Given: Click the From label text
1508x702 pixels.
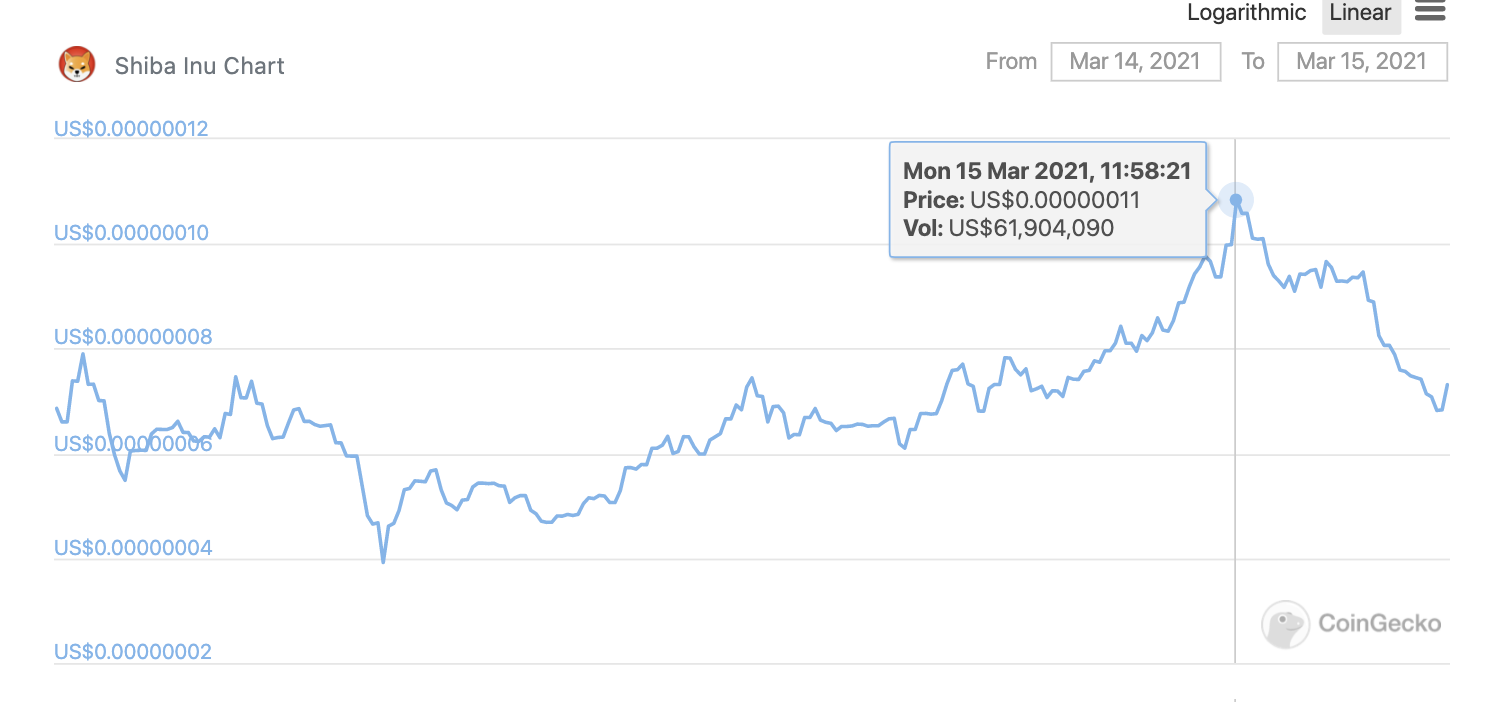Looking at the screenshot, I should coord(1011,61).
